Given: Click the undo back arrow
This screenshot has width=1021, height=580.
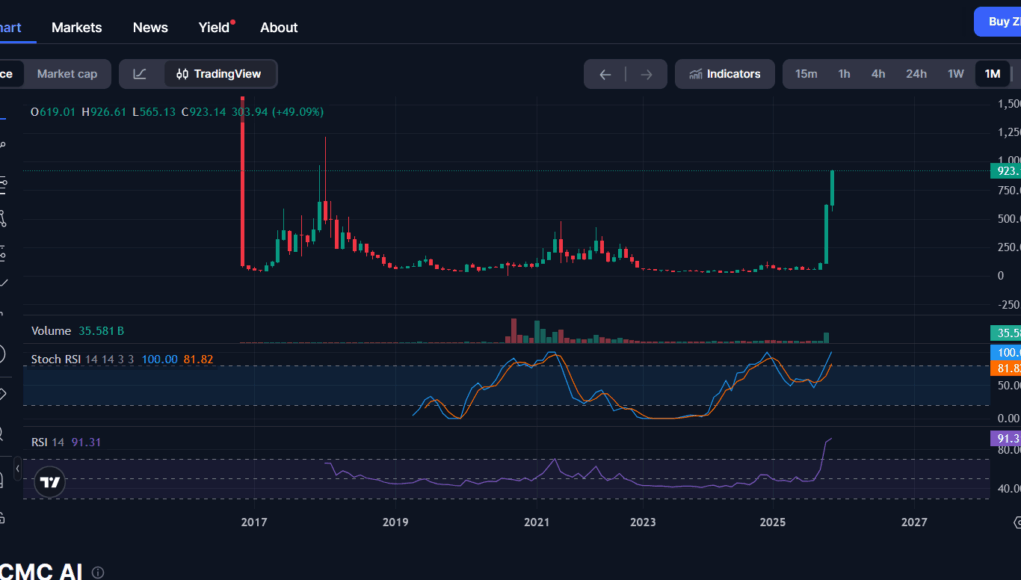Looking at the screenshot, I should click(x=605, y=74).
